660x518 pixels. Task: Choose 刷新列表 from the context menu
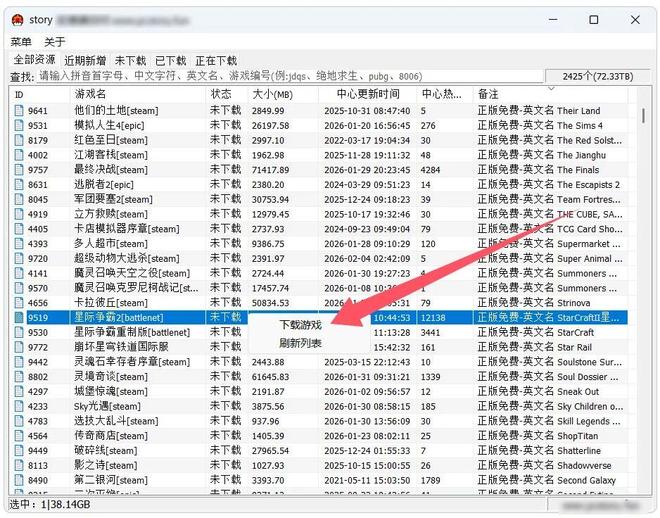pyautogui.click(x=301, y=343)
